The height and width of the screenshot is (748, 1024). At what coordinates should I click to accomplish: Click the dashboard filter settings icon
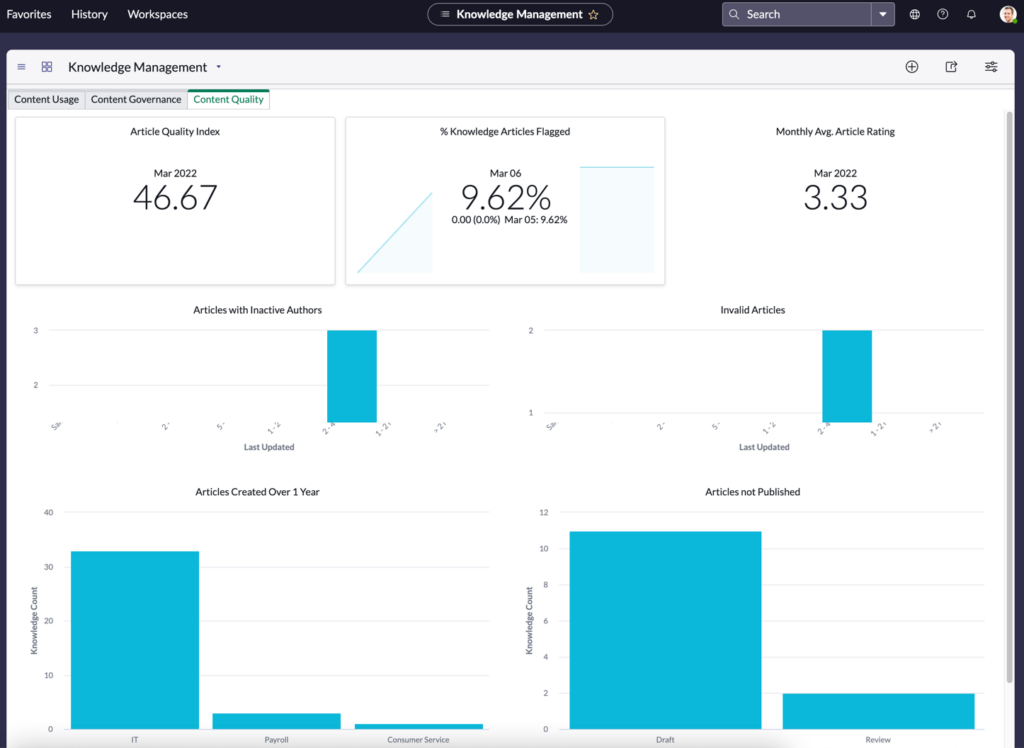990,66
